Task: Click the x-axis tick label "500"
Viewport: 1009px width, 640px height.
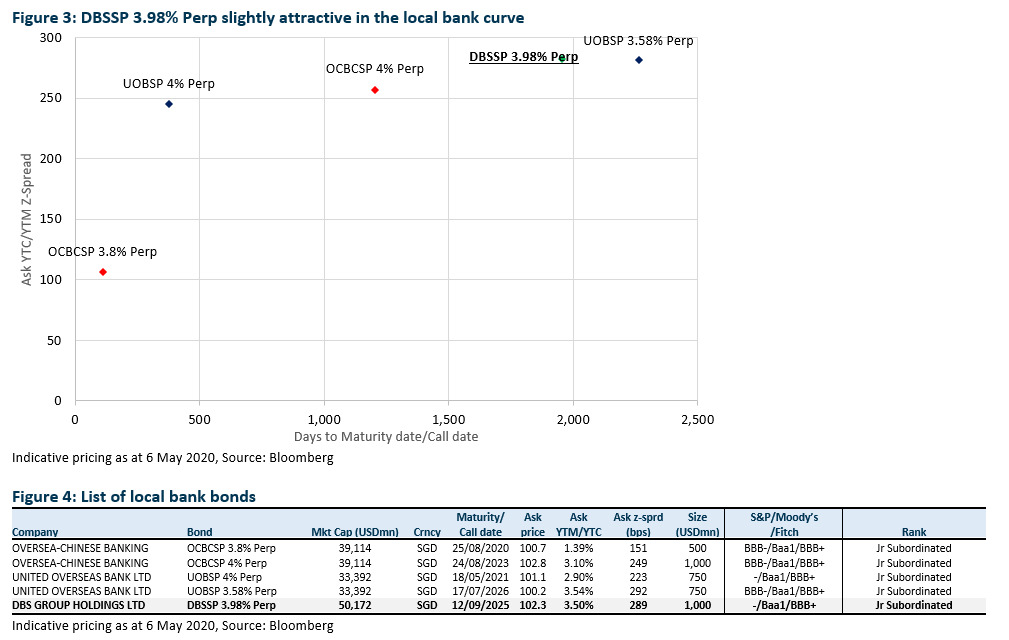Action: (x=199, y=420)
